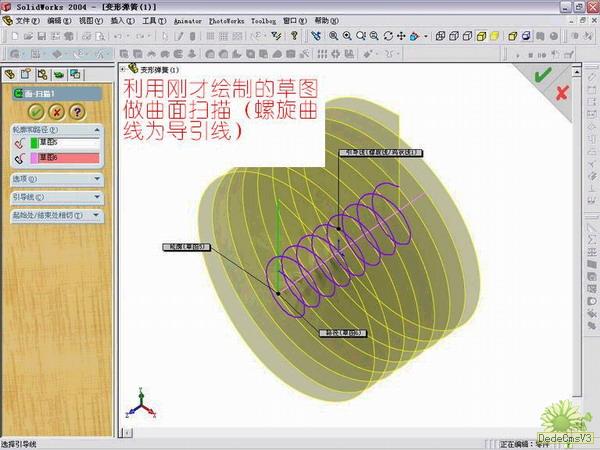
Task: Select the Rotate View tool
Action: pyautogui.click(x=386, y=36)
